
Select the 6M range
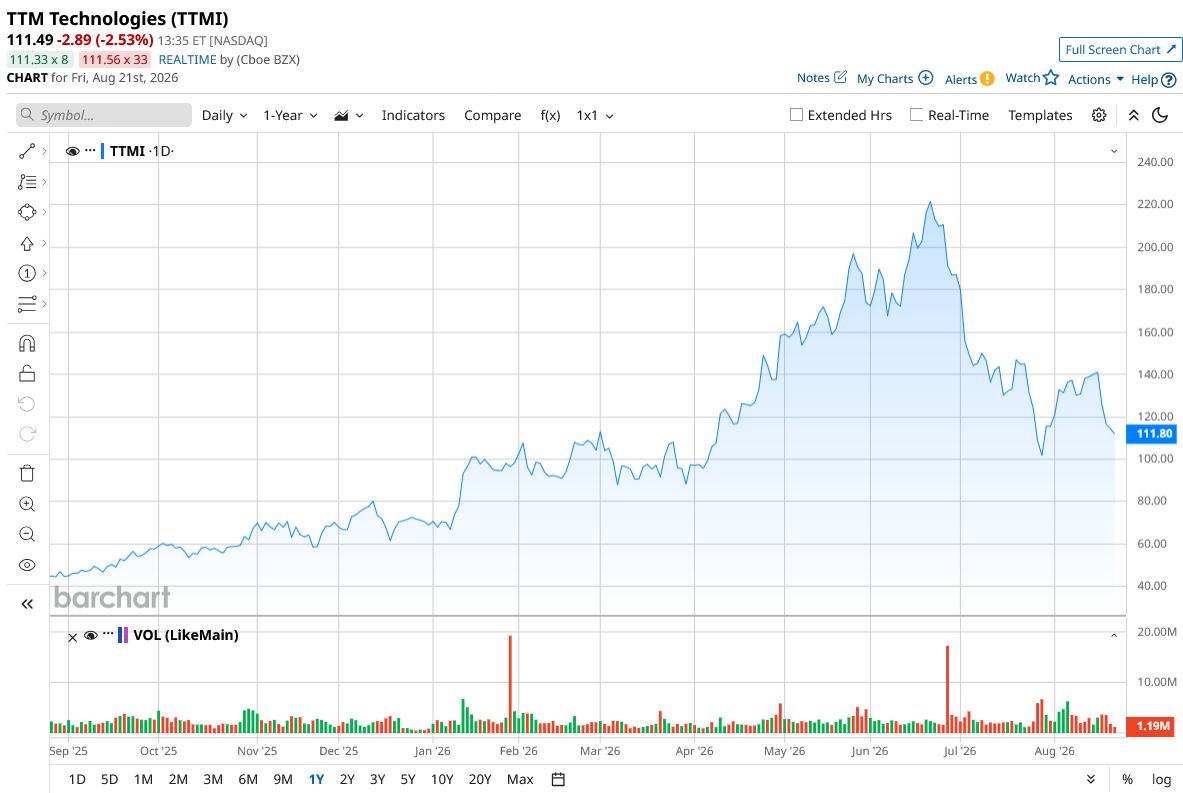247,779
